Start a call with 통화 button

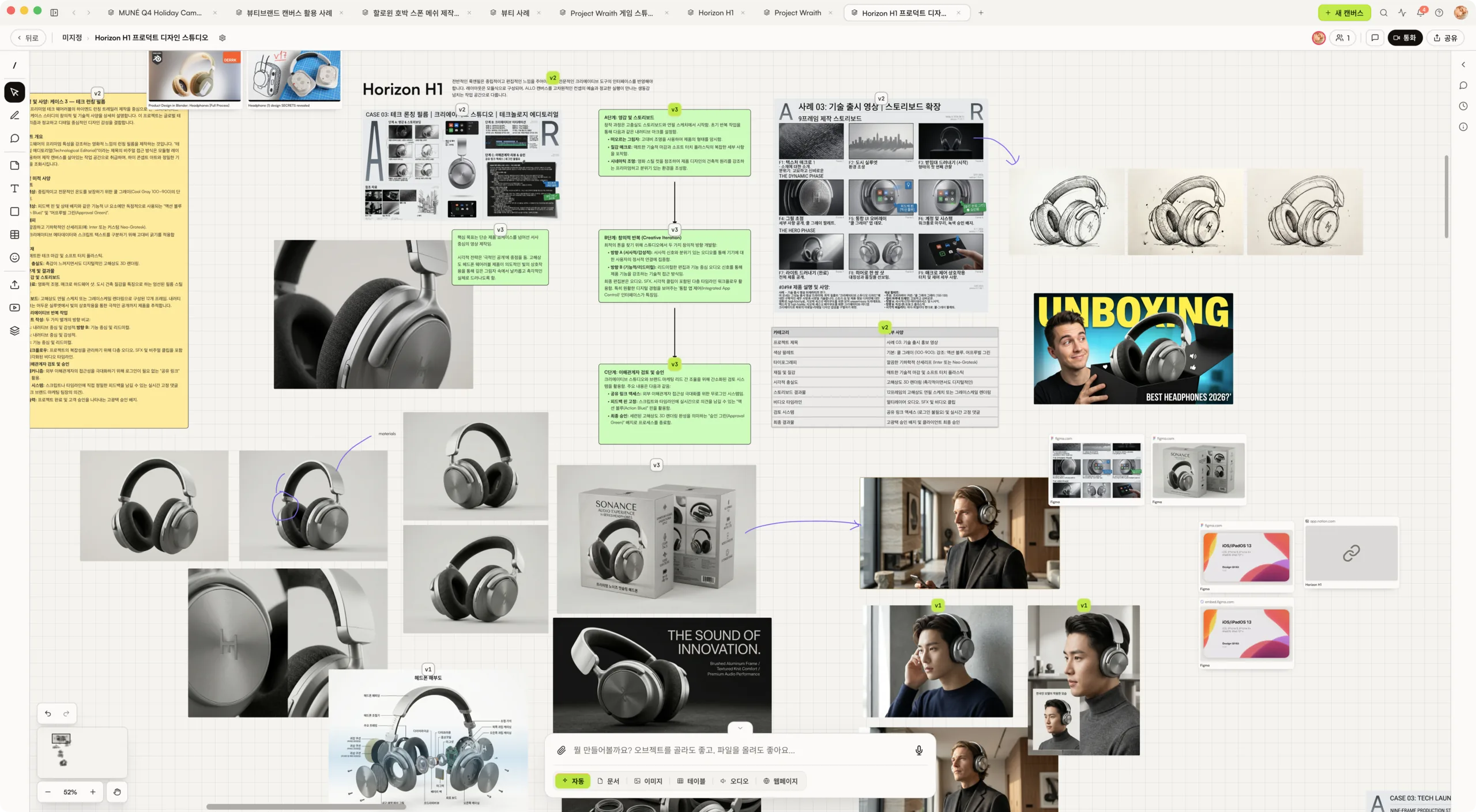click(x=1405, y=38)
